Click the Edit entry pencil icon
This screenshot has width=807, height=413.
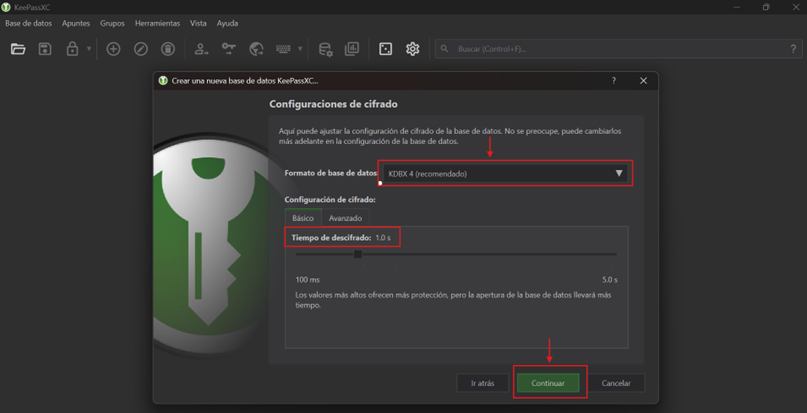tap(141, 49)
